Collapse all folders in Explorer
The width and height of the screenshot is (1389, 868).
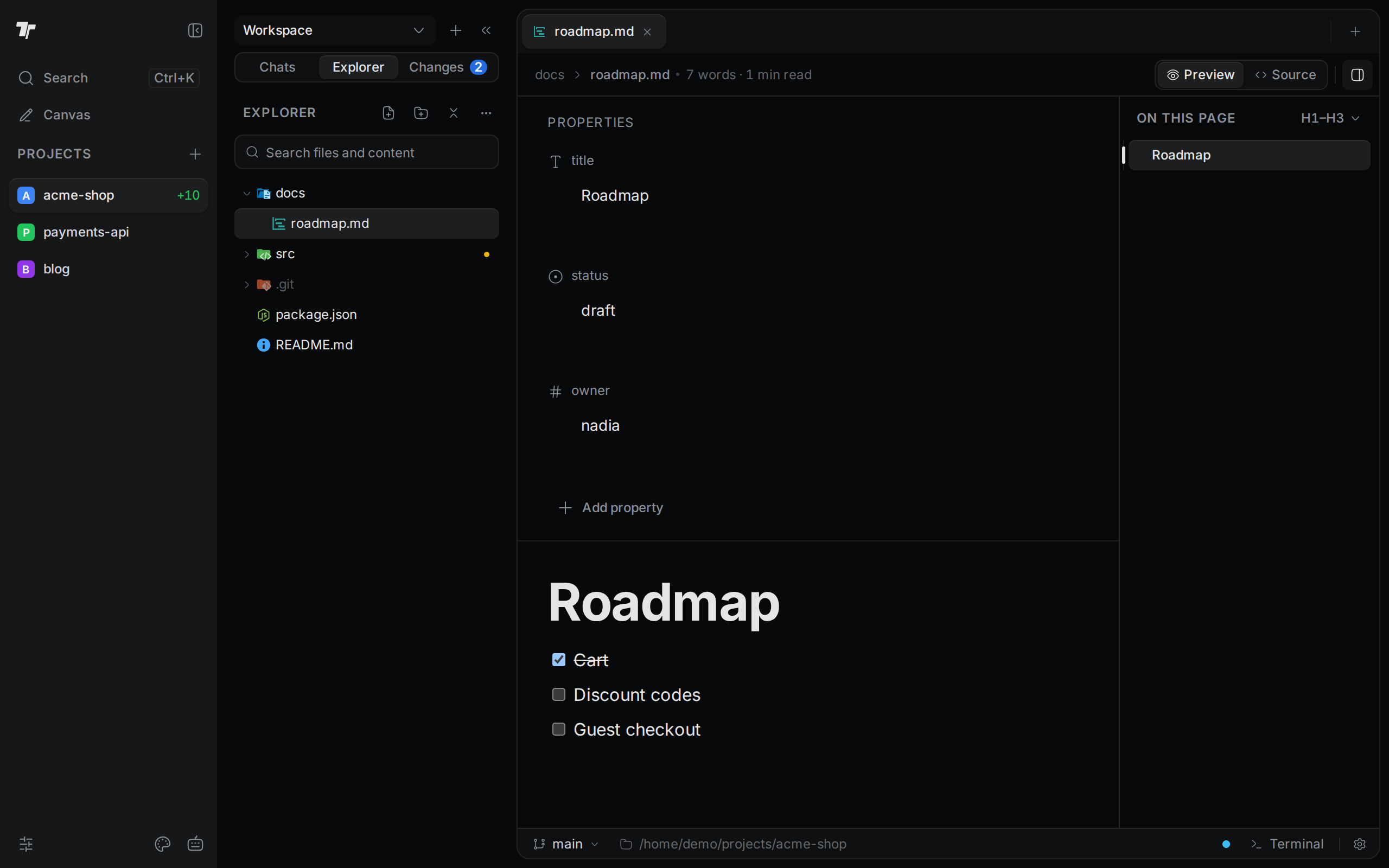pyautogui.click(x=454, y=113)
